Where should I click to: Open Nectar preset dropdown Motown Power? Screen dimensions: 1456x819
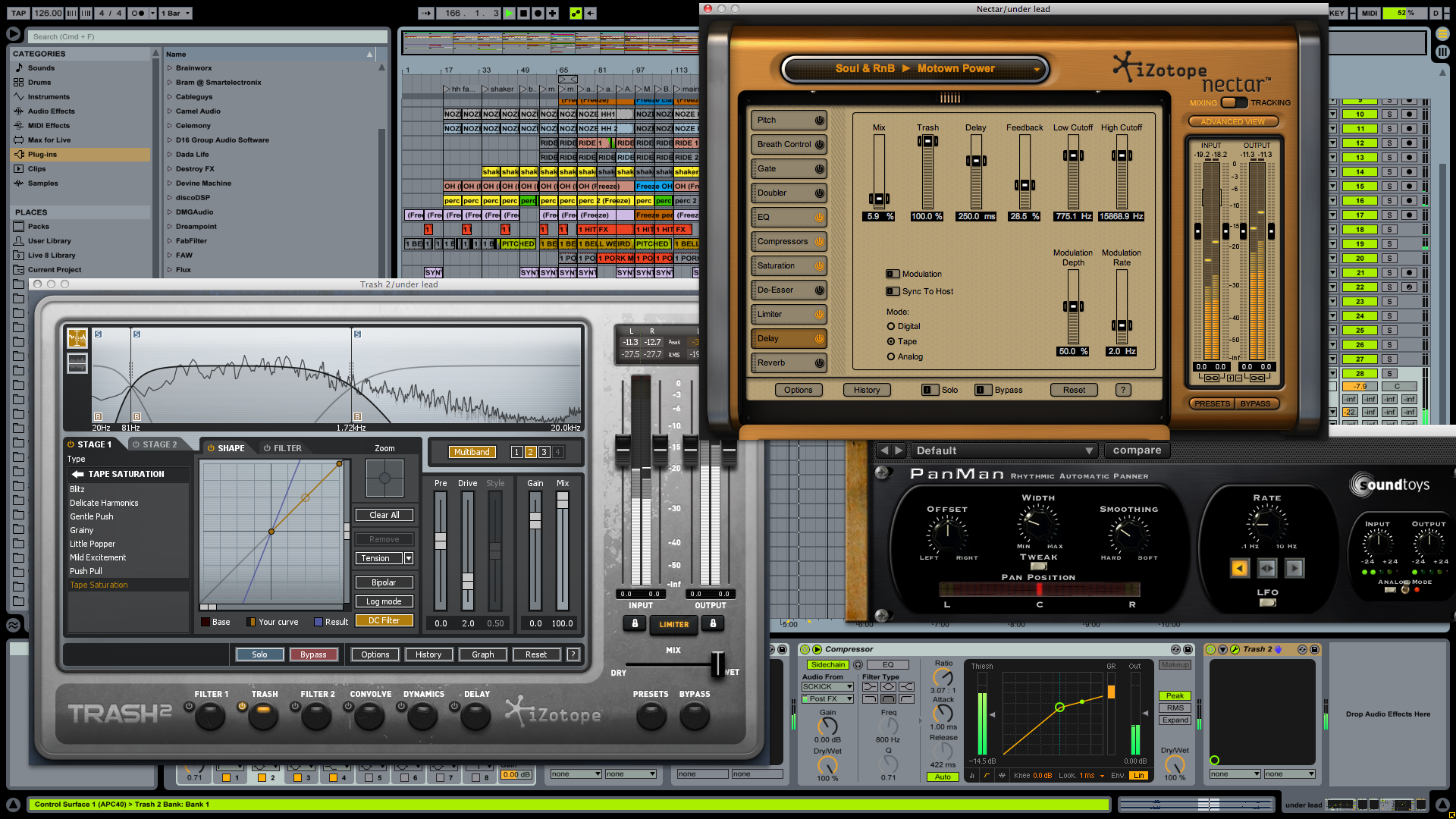tap(915, 69)
